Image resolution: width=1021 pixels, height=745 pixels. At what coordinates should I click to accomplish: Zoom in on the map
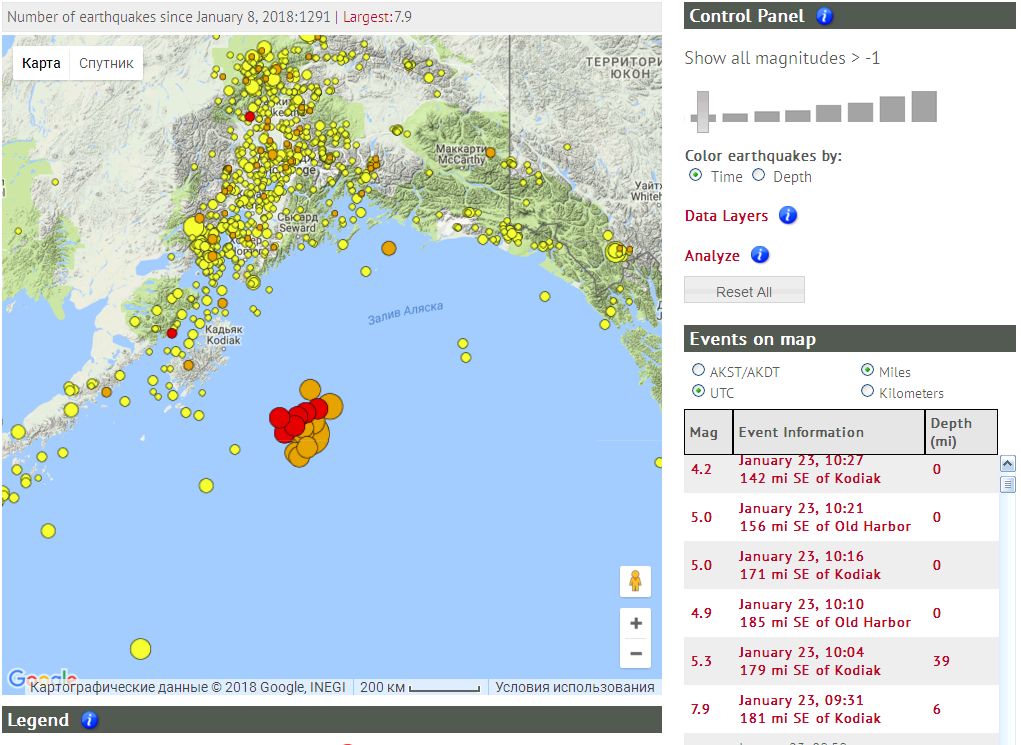636,623
